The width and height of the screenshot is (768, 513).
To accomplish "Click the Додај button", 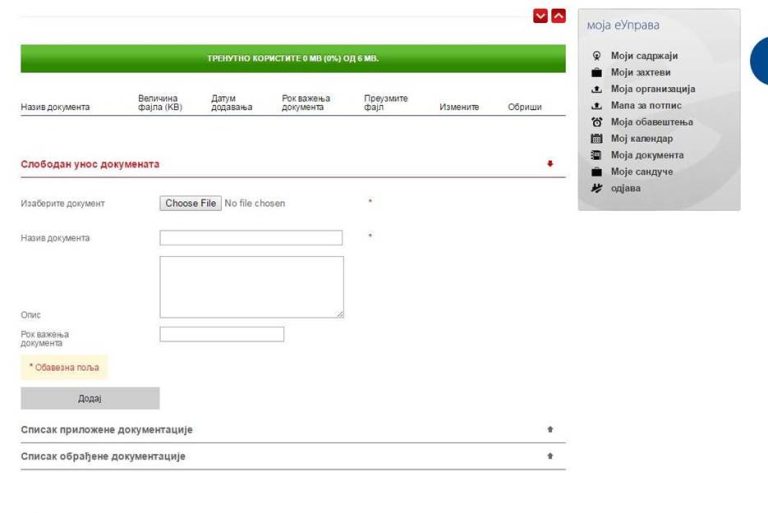I will click(90, 398).
